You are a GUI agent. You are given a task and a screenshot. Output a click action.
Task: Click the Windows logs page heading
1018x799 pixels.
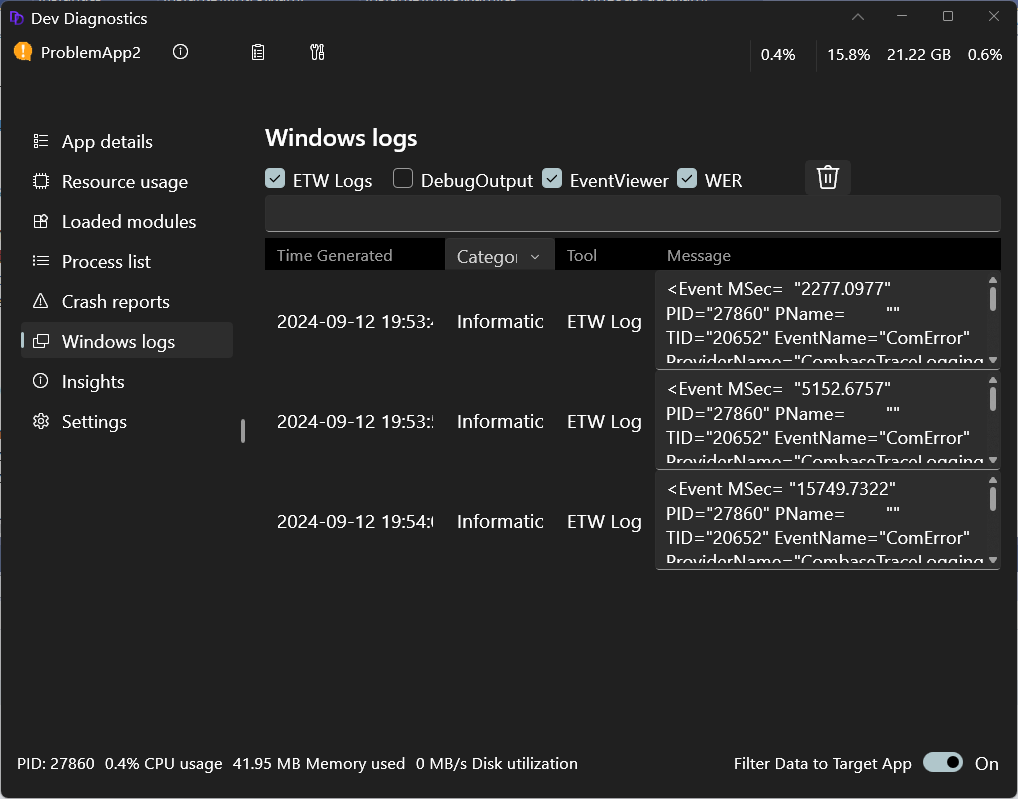point(341,138)
